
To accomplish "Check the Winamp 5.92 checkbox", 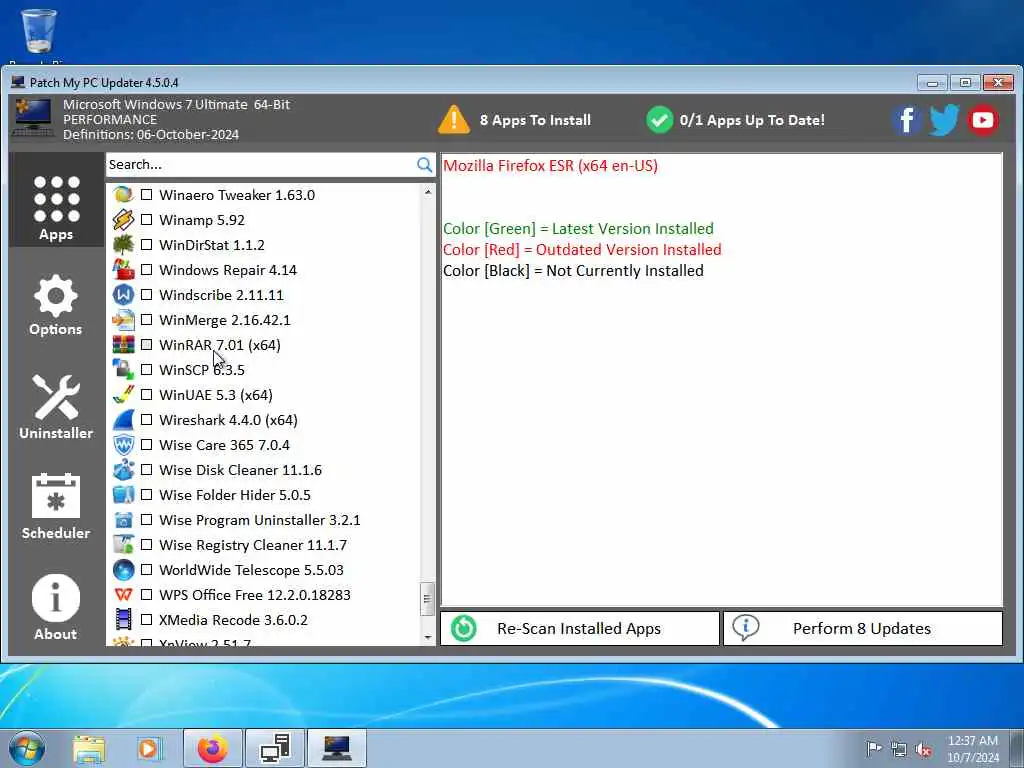I will point(147,220).
